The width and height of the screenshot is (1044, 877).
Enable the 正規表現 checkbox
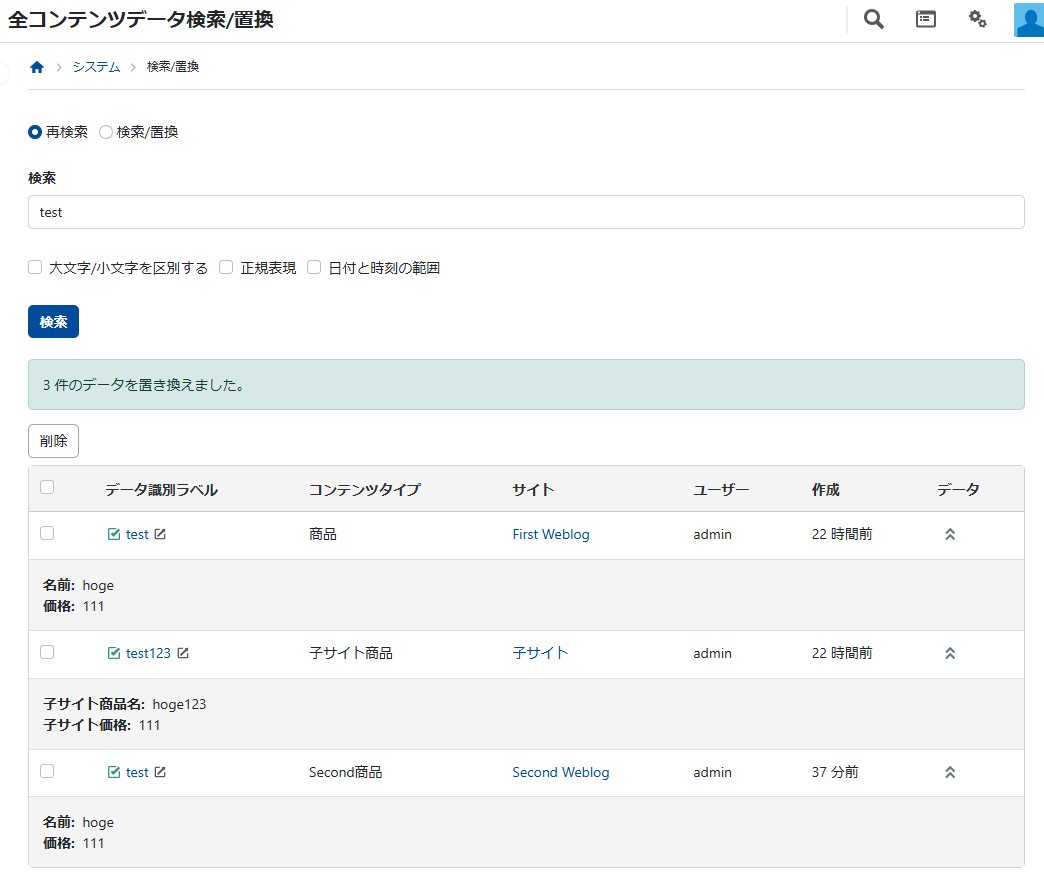pyautogui.click(x=226, y=267)
